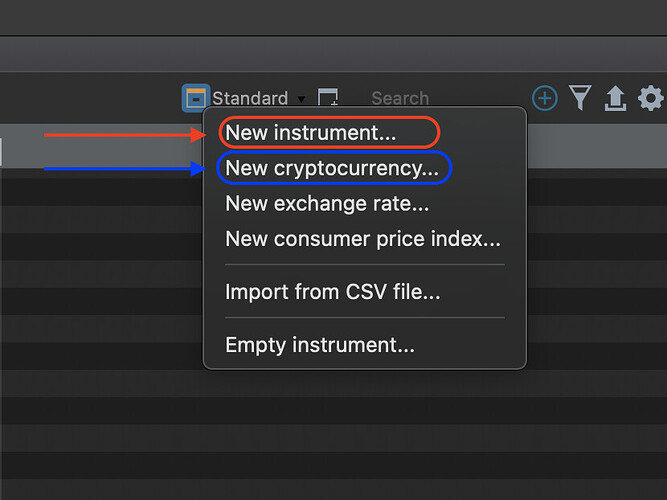This screenshot has height=500, width=667.
Task: Open settings with the gear icon
Action: point(650,98)
